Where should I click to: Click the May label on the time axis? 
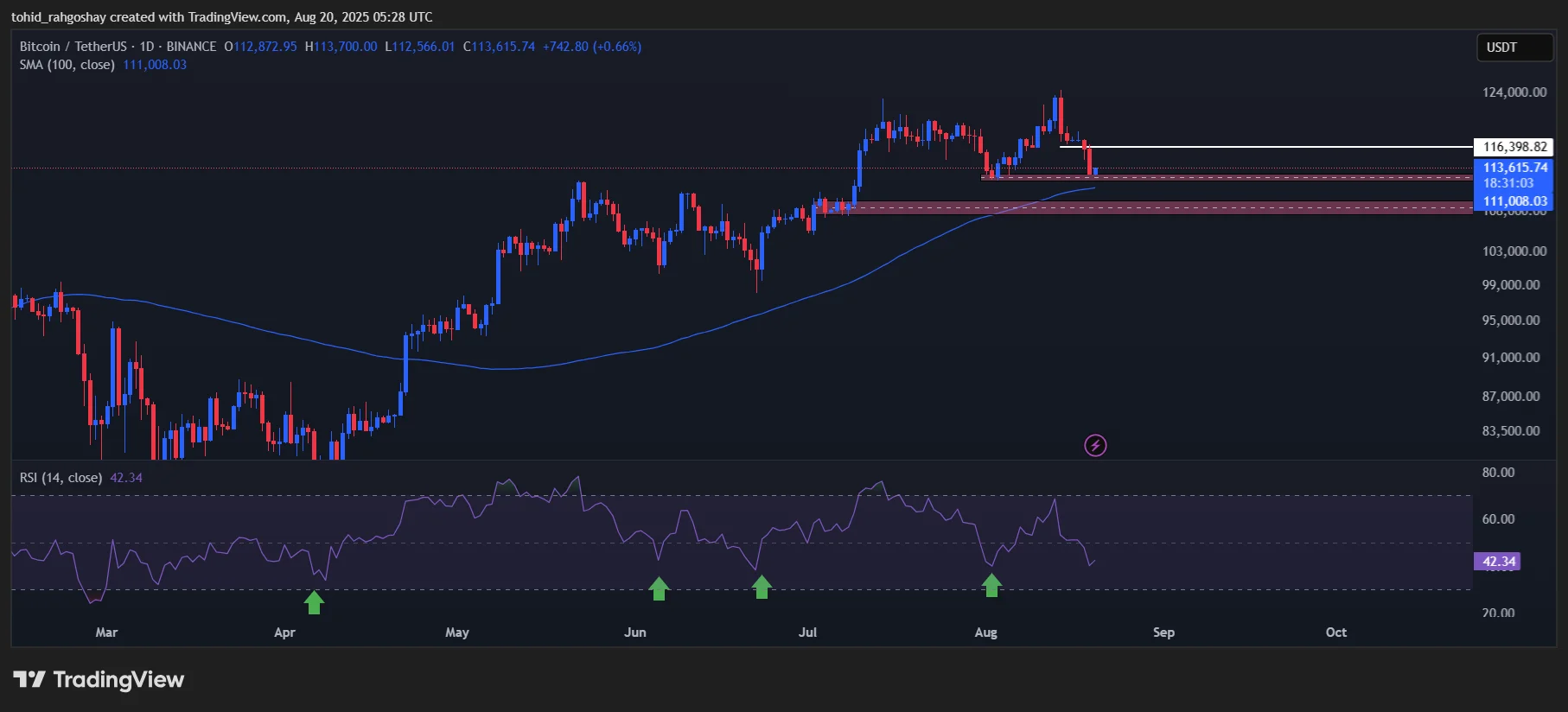tap(457, 633)
